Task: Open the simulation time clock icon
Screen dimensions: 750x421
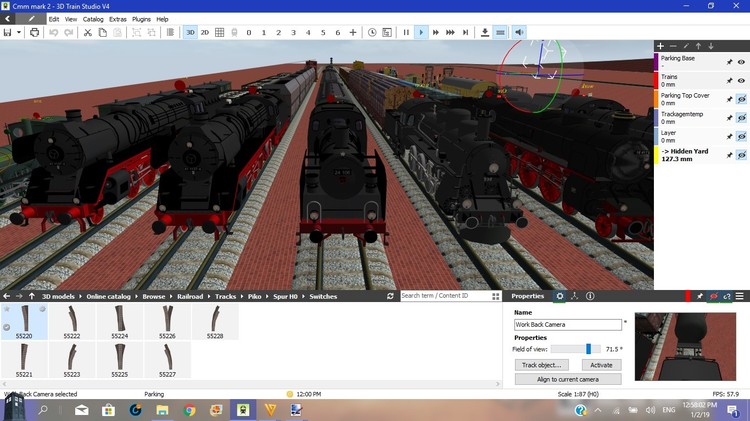Action: pyautogui.click(x=372, y=33)
